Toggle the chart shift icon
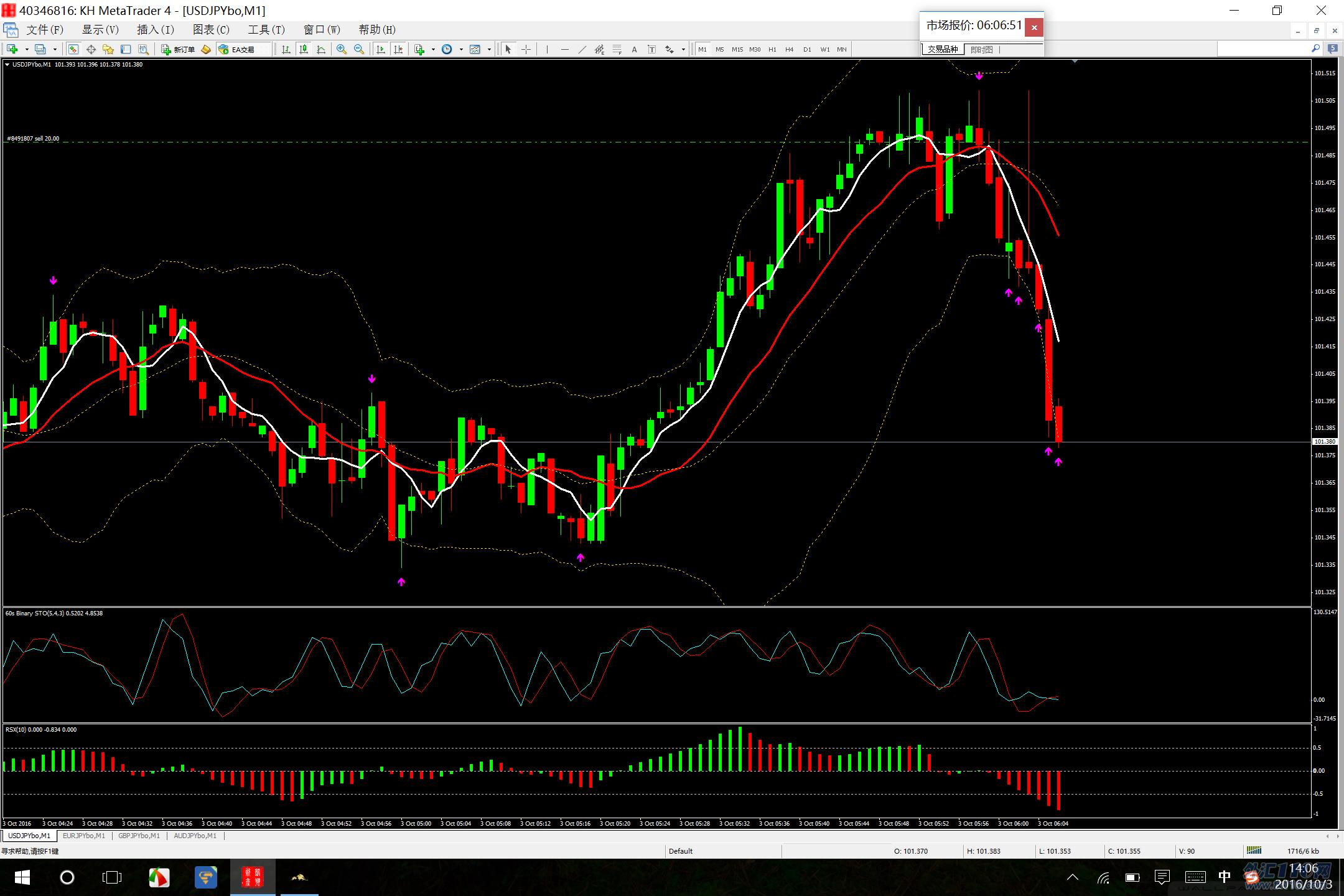The image size is (1344, 896). tap(398, 49)
